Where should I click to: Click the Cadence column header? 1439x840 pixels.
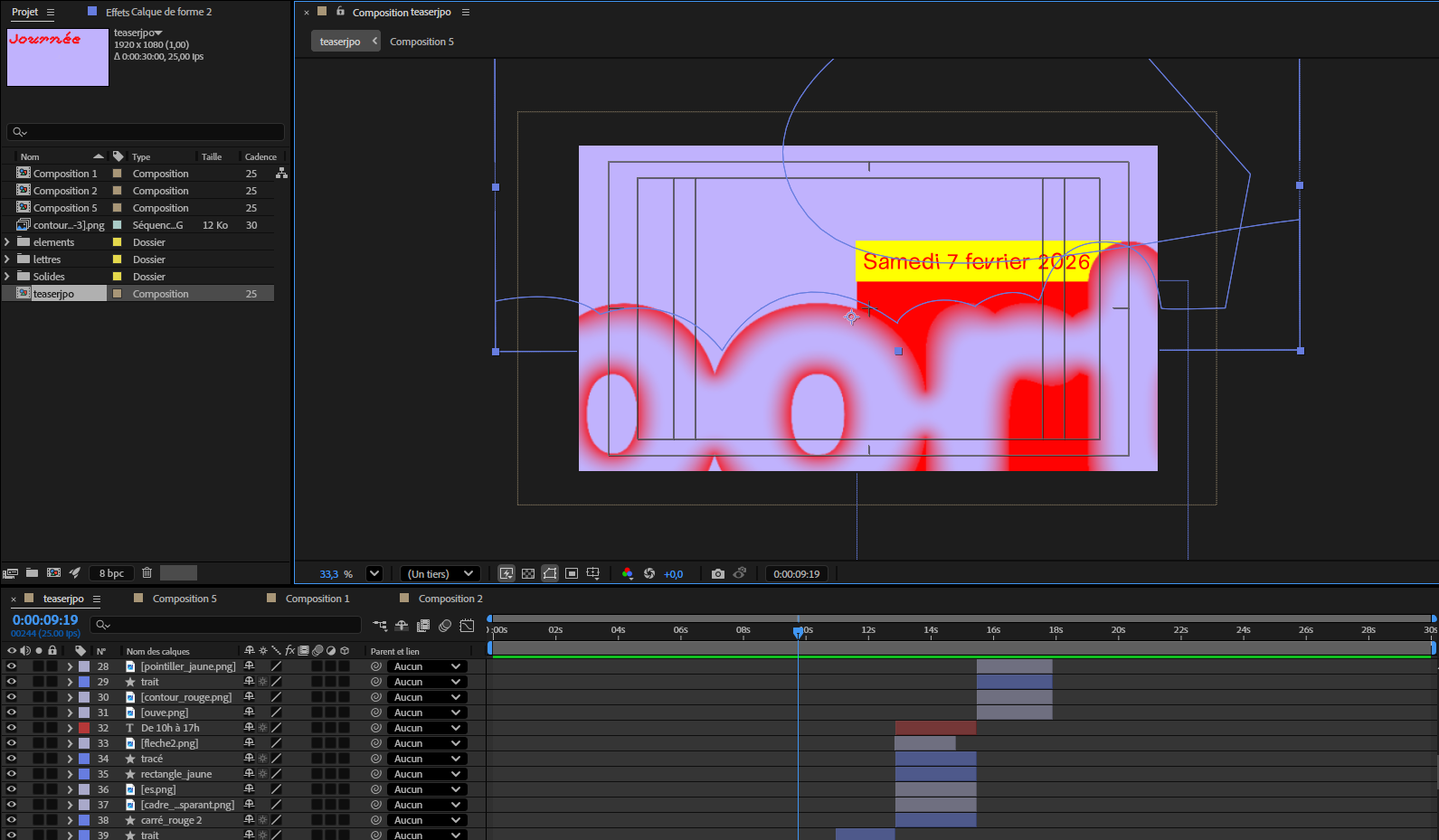click(260, 156)
